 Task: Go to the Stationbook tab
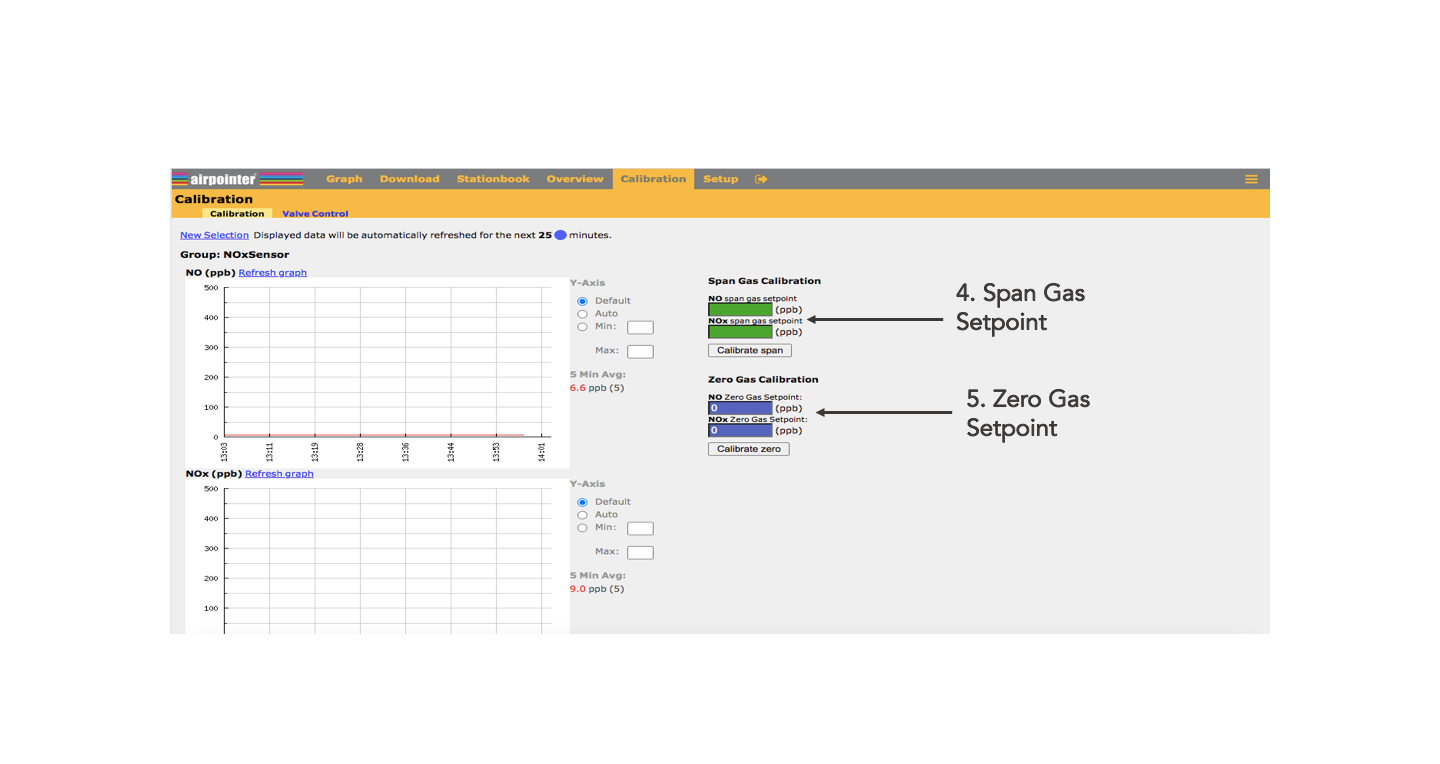tap(493, 179)
